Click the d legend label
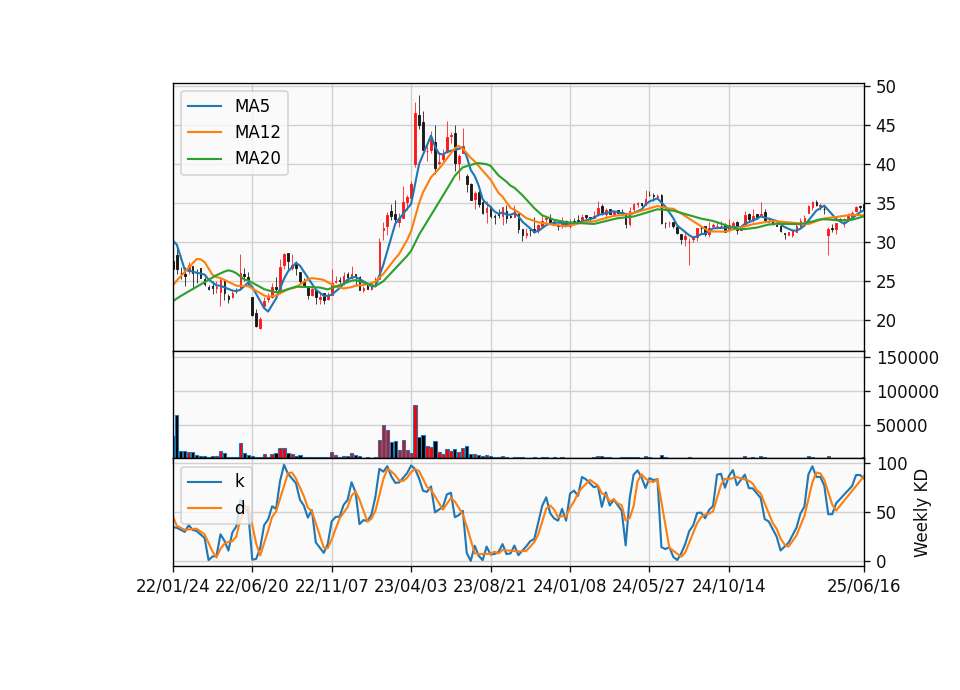Viewport: 960px width, 690px height. point(240,508)
